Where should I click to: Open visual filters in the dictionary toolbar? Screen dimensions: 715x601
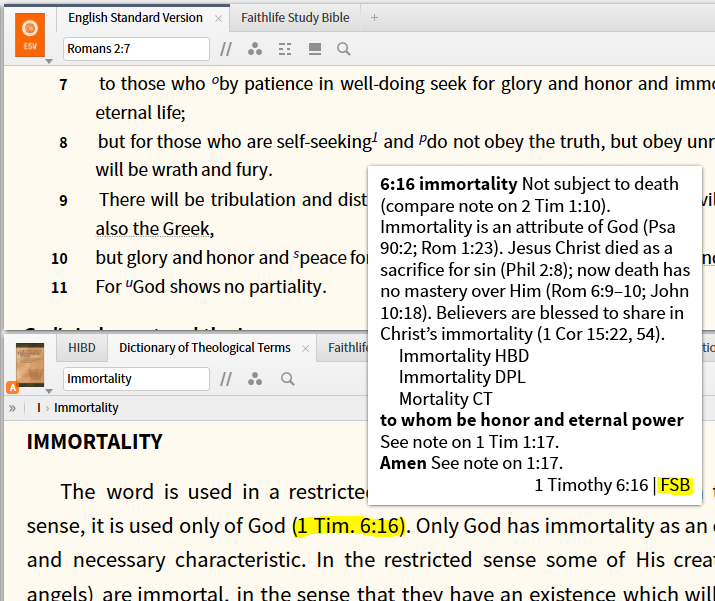255,379
